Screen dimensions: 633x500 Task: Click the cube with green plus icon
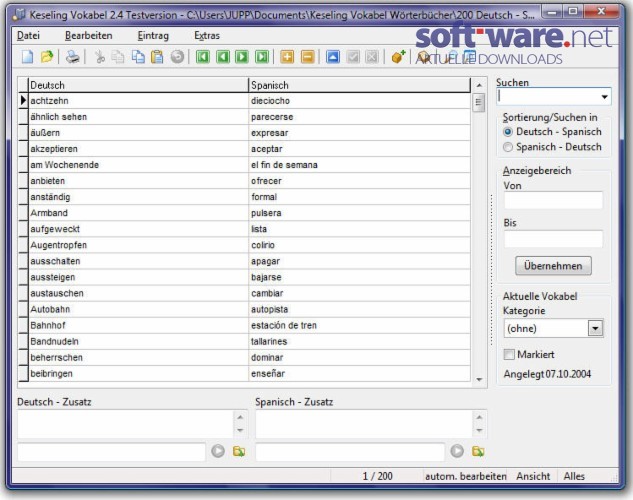click(x=398, y=56)
